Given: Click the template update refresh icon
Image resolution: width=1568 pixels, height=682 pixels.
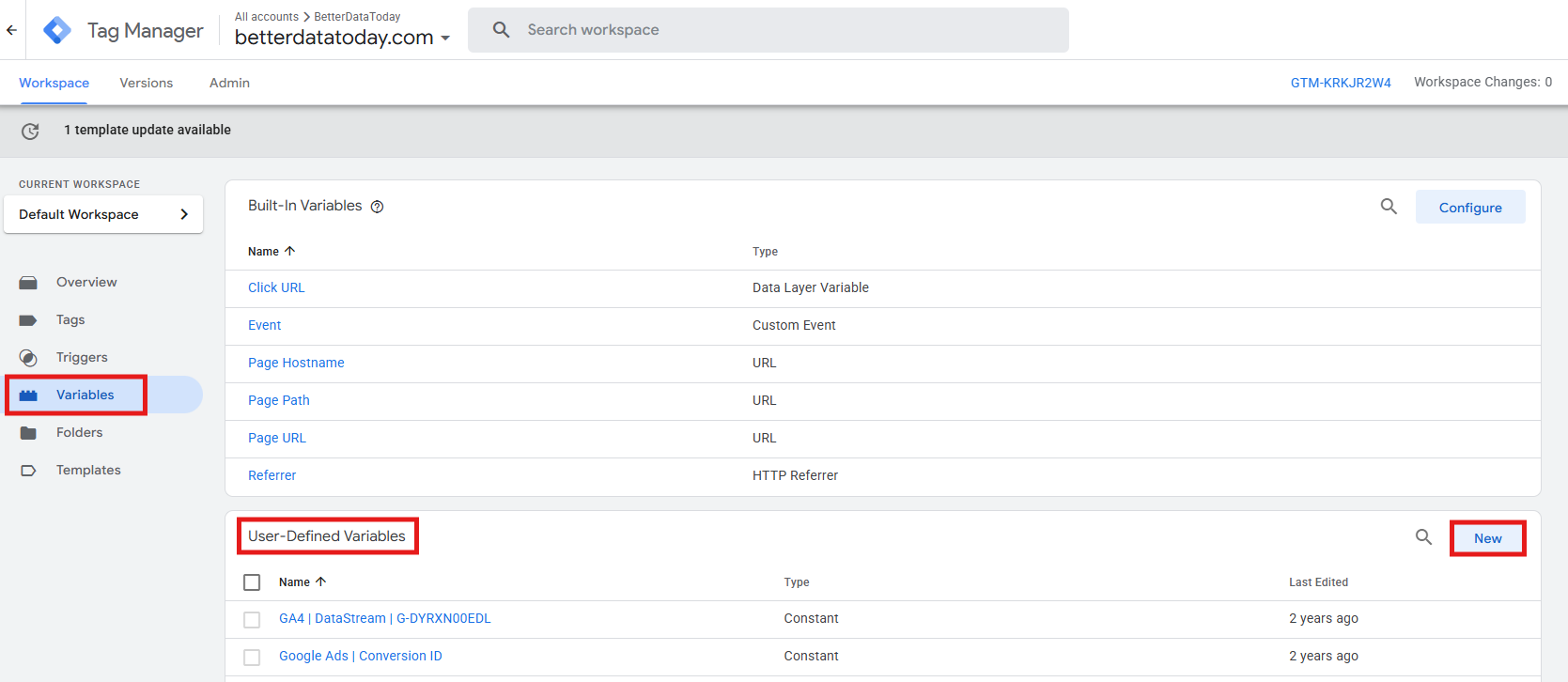Looking at the screenshot, I should [x=30, y=131].
